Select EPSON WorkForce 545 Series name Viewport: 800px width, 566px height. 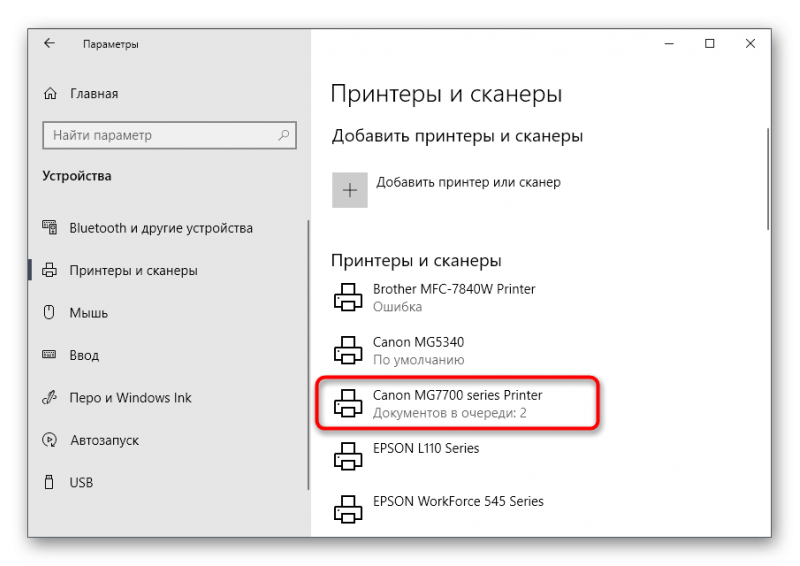[x=458, y=501]
